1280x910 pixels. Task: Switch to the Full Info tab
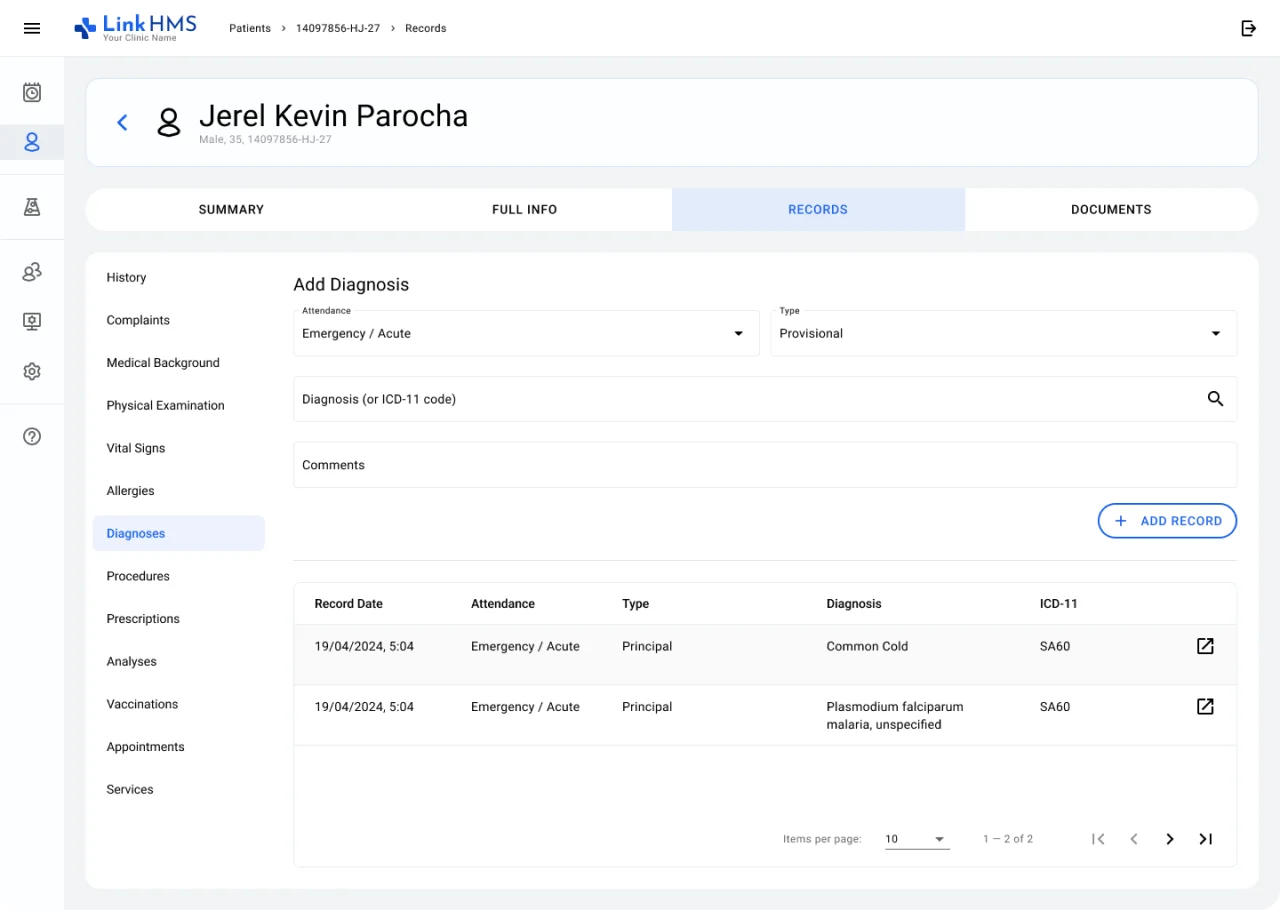pos(525,209)
